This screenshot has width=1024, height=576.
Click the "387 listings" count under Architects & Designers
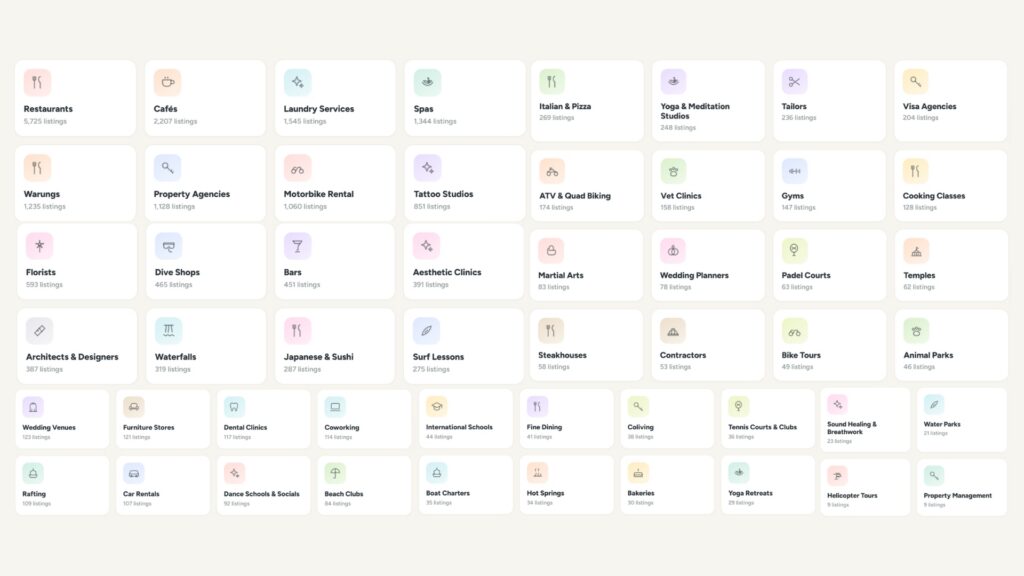[44, 369]
